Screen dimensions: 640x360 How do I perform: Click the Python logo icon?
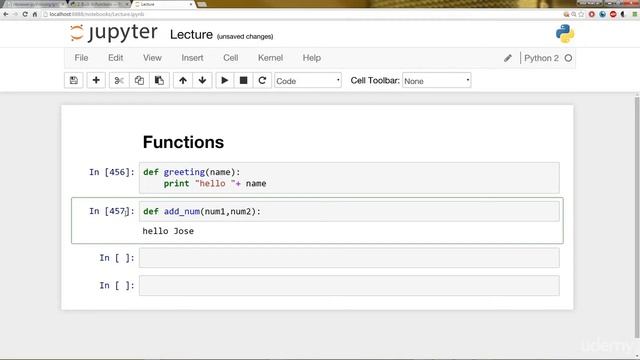coord(565,33)
